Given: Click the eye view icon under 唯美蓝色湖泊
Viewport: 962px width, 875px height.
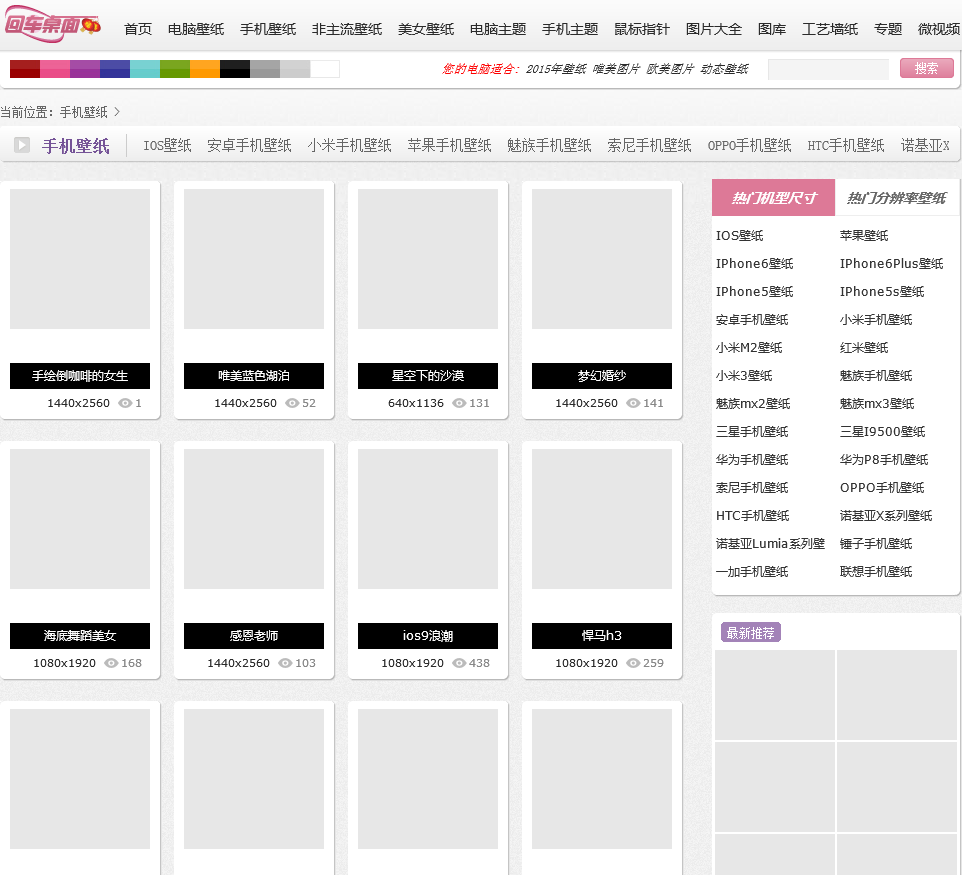Looking at the screenshot, I should pos(292,403).
